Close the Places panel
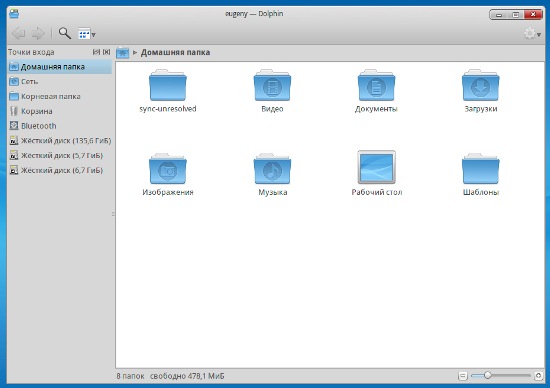This screenshot has height=388, width=550. click(107, 52)
